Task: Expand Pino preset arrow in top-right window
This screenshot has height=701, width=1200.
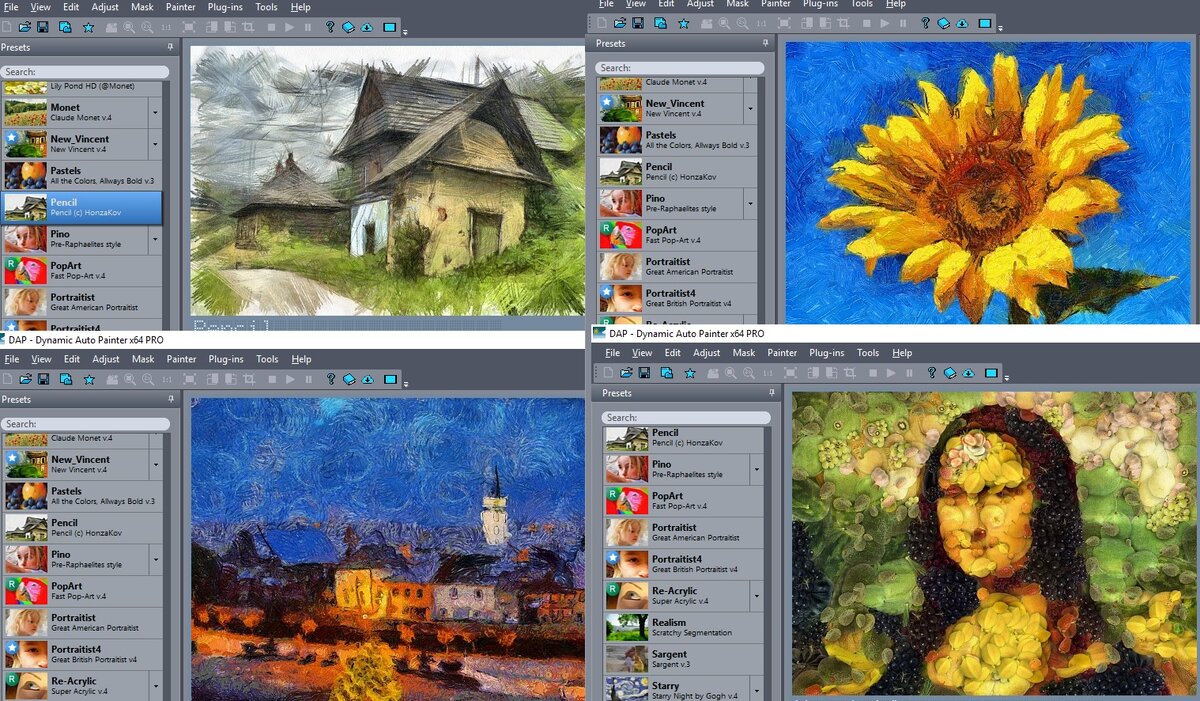Action: point(750,204)
